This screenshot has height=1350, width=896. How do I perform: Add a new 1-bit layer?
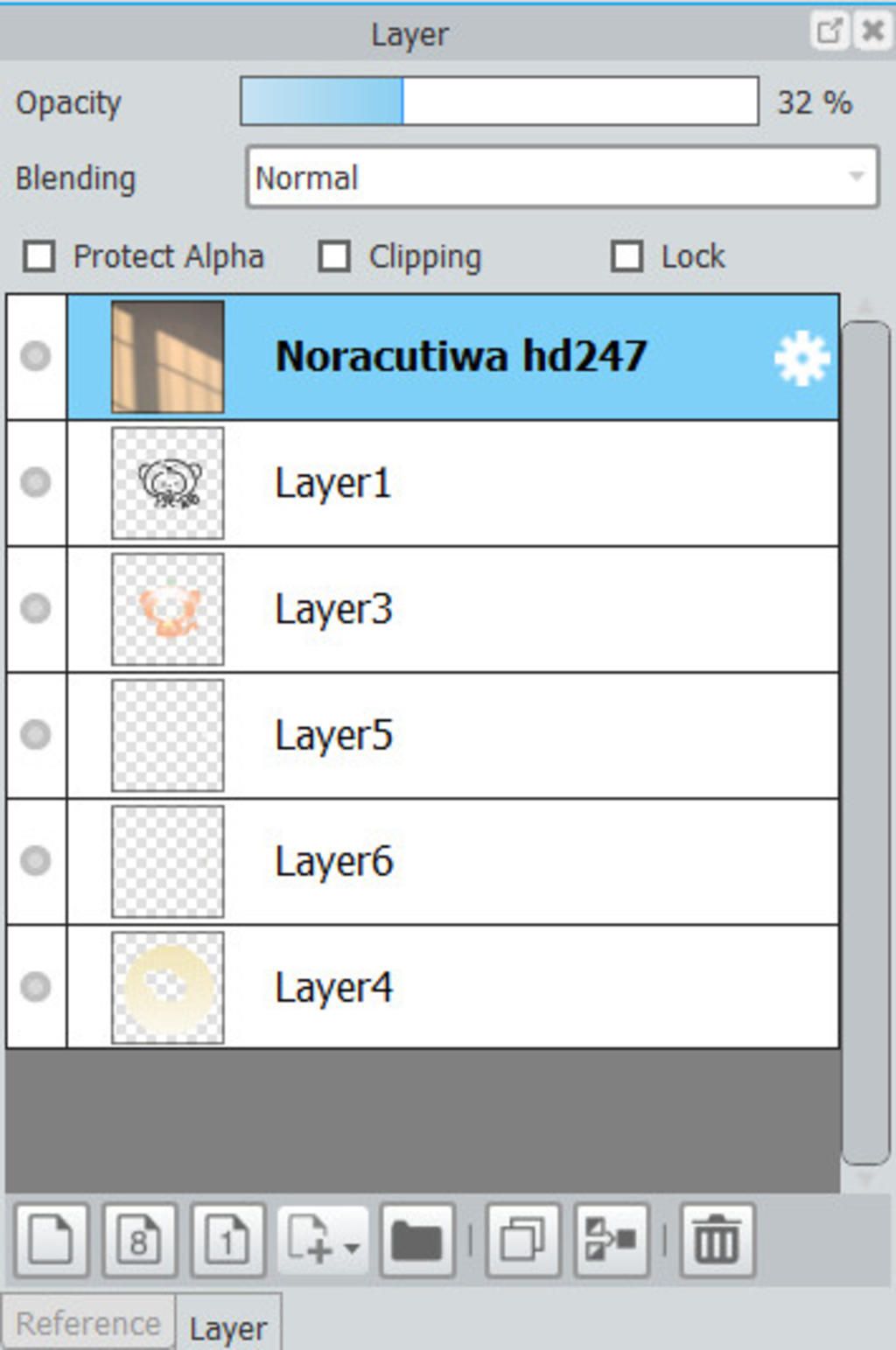point(227,1240)
